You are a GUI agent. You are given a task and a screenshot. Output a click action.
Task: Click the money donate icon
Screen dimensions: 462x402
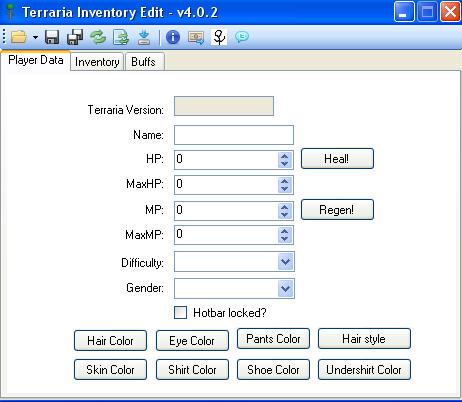(x=196, y=37)
